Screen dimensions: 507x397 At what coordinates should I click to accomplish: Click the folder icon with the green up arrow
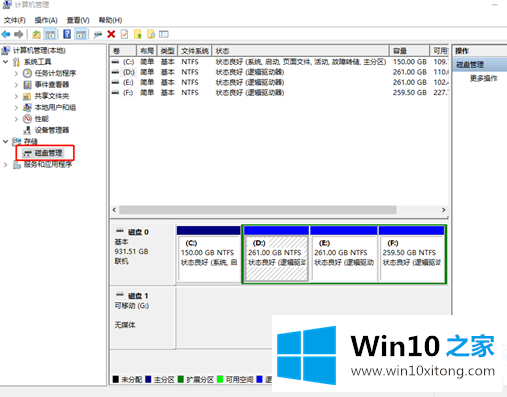coord(138,34)
